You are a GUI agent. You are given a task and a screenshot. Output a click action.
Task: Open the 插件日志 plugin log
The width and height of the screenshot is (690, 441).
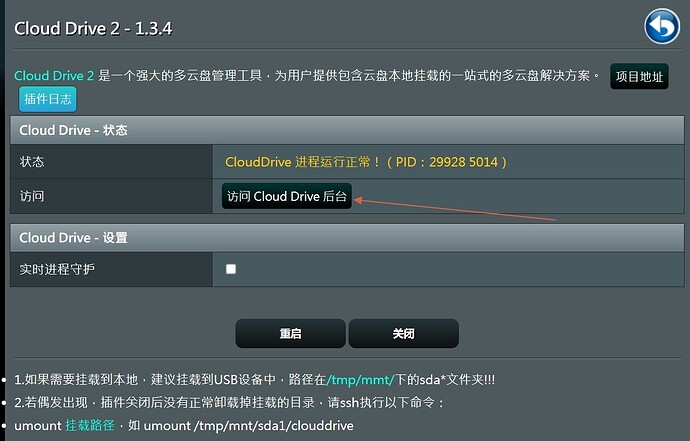click(x=48, y=99)
